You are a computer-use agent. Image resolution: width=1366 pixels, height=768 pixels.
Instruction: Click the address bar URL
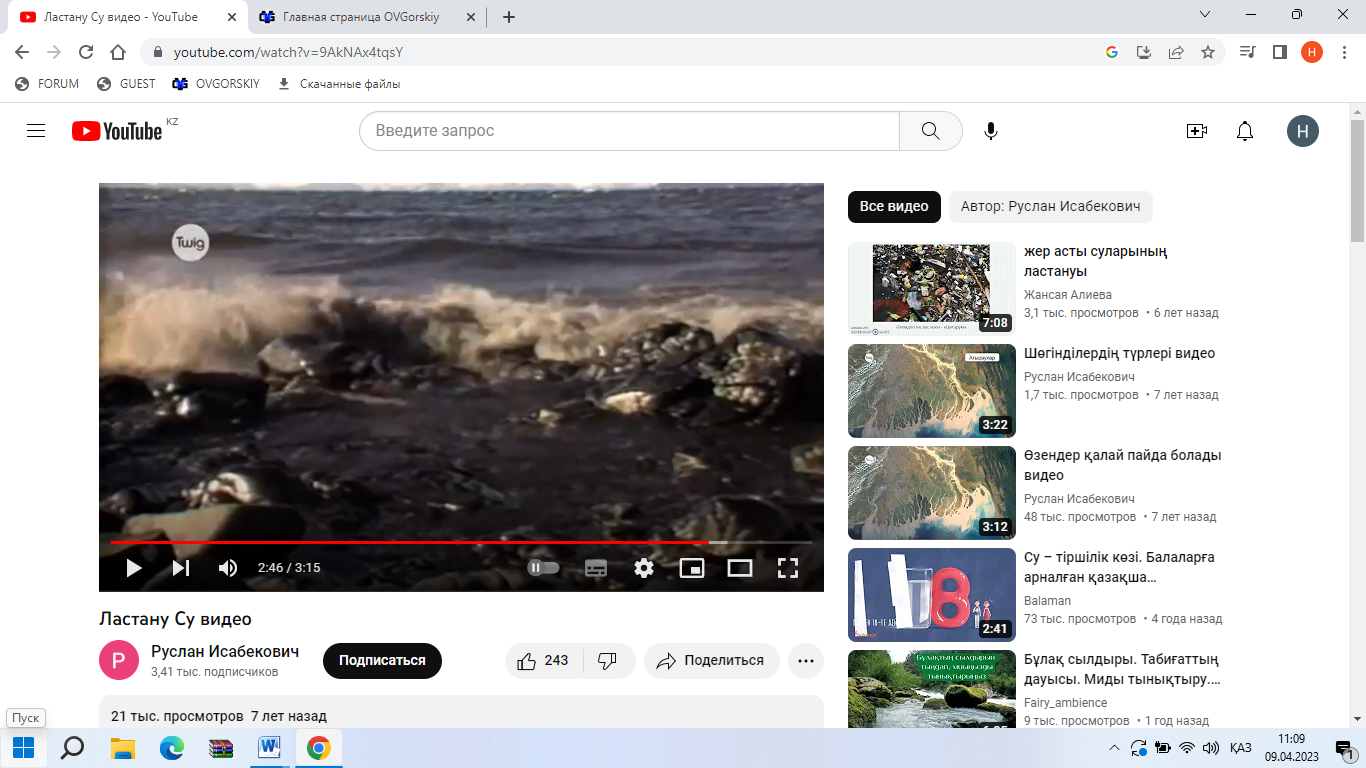(x=288, y=52)
